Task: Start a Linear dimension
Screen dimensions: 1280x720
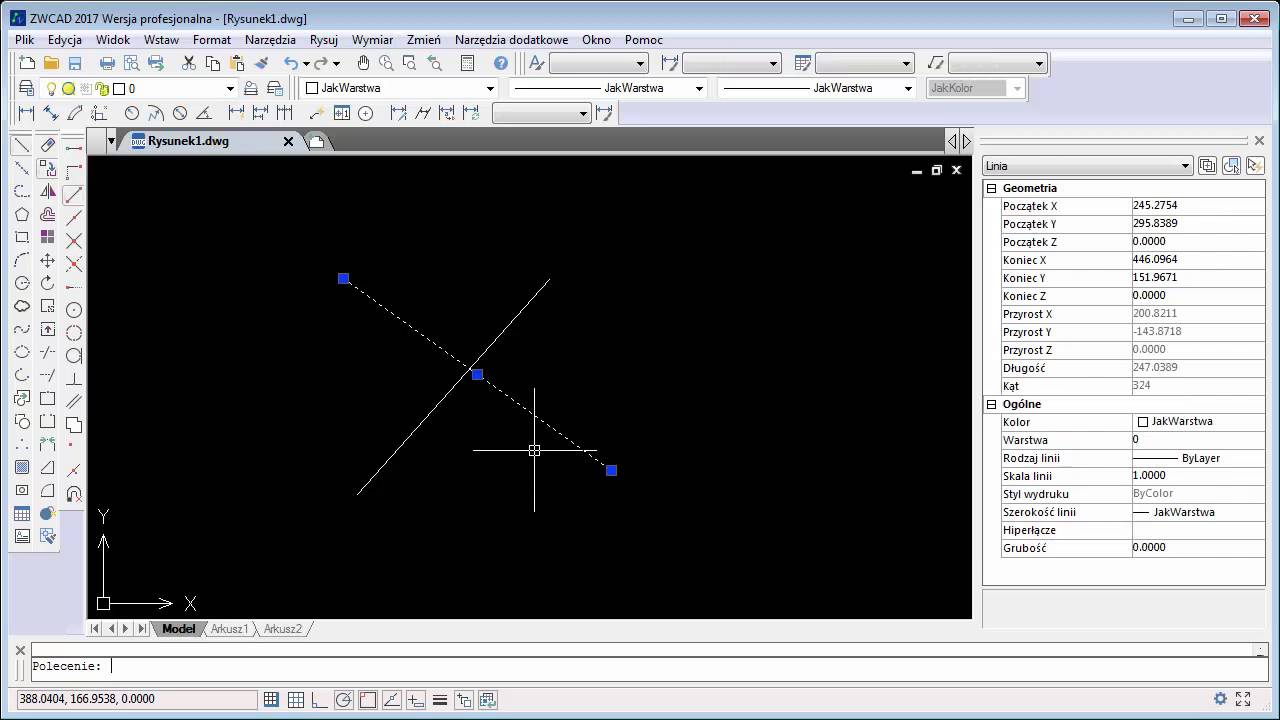Action: point(27,113)
